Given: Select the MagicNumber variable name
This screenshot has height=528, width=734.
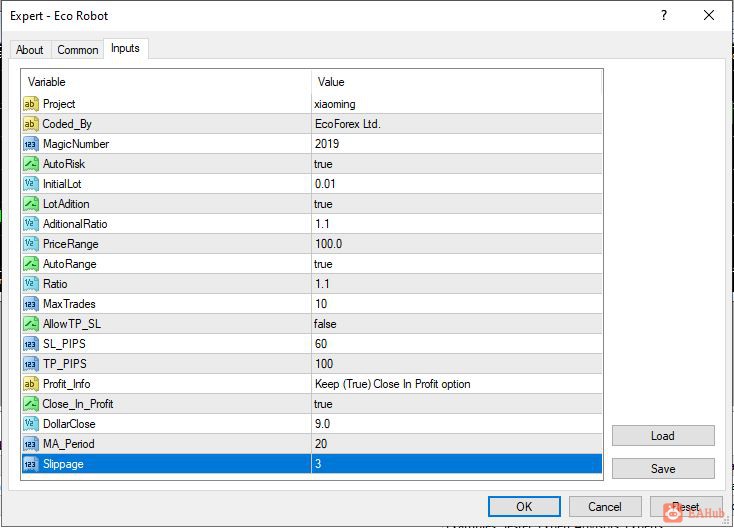Looking at the screenshot, I should 76,144.
